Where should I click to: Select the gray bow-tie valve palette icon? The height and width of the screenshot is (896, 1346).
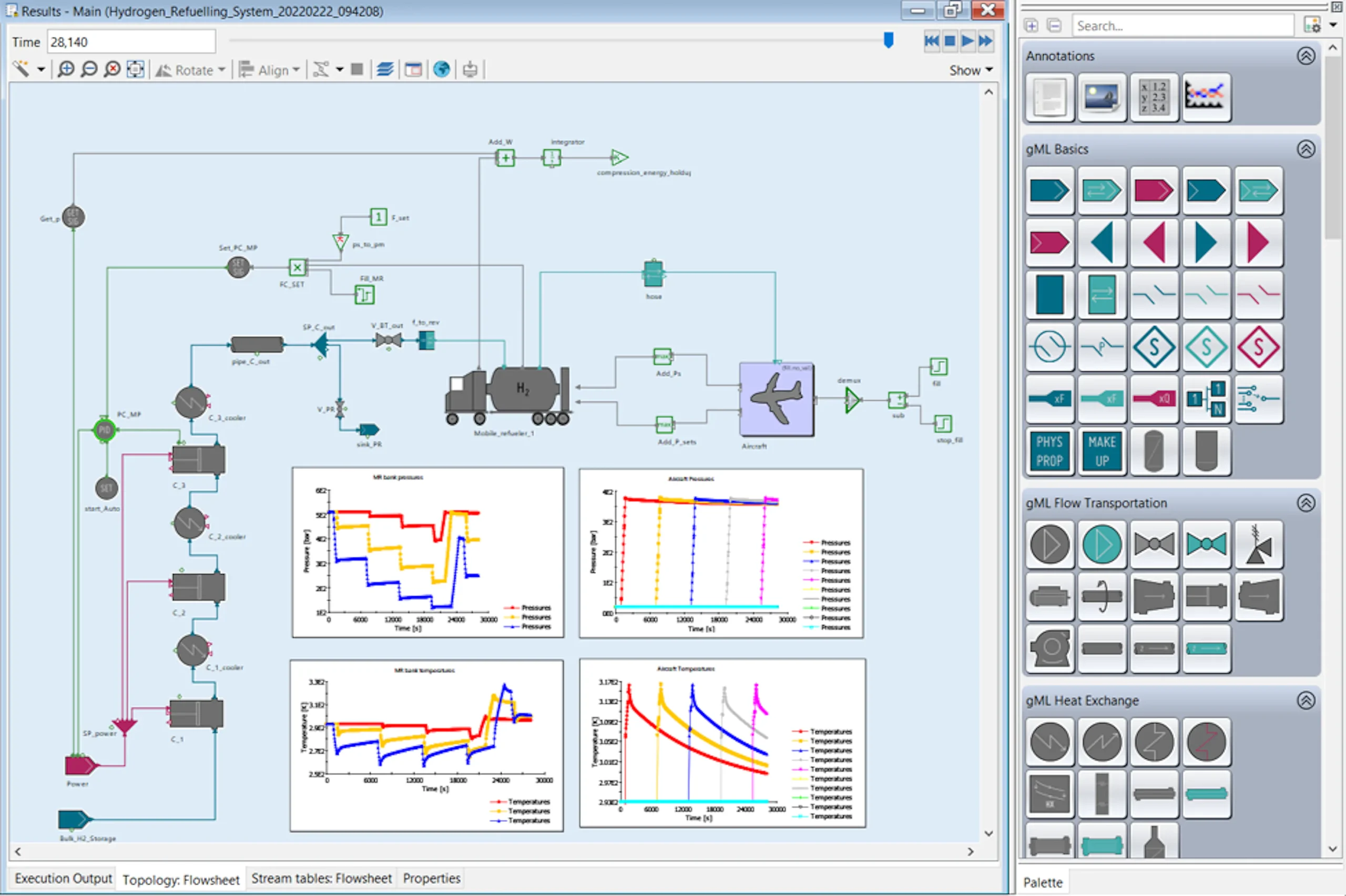pos(1154,544)
